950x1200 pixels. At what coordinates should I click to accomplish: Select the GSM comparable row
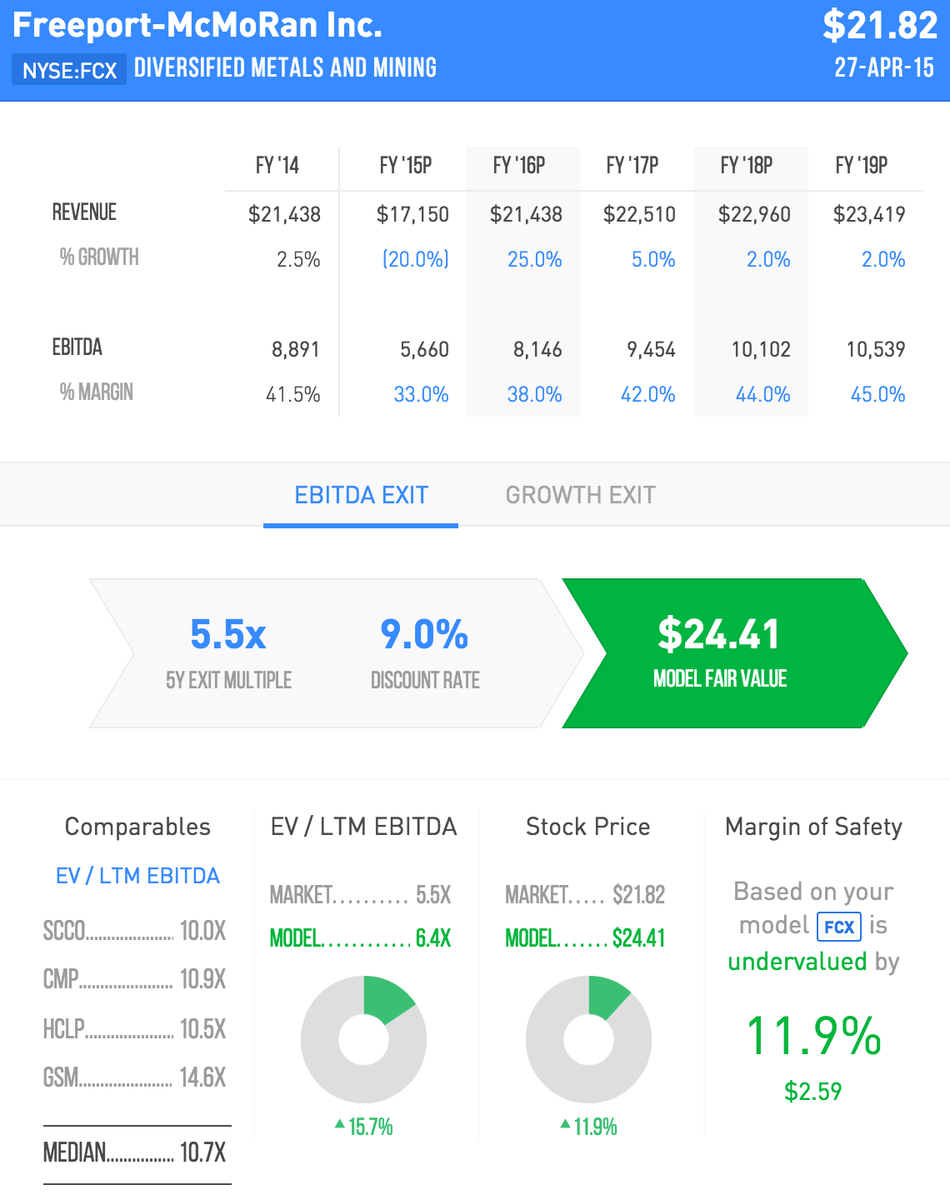135,1078
